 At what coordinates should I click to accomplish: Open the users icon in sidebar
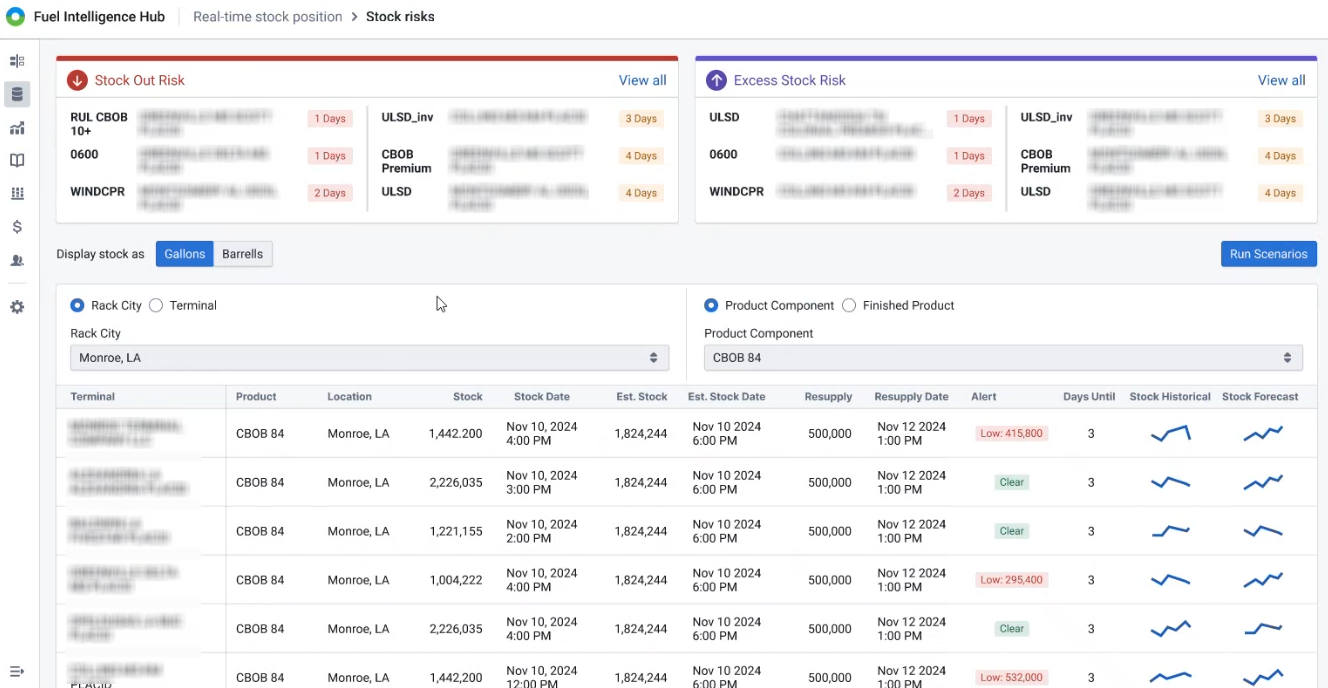click(x=17, y=260)
